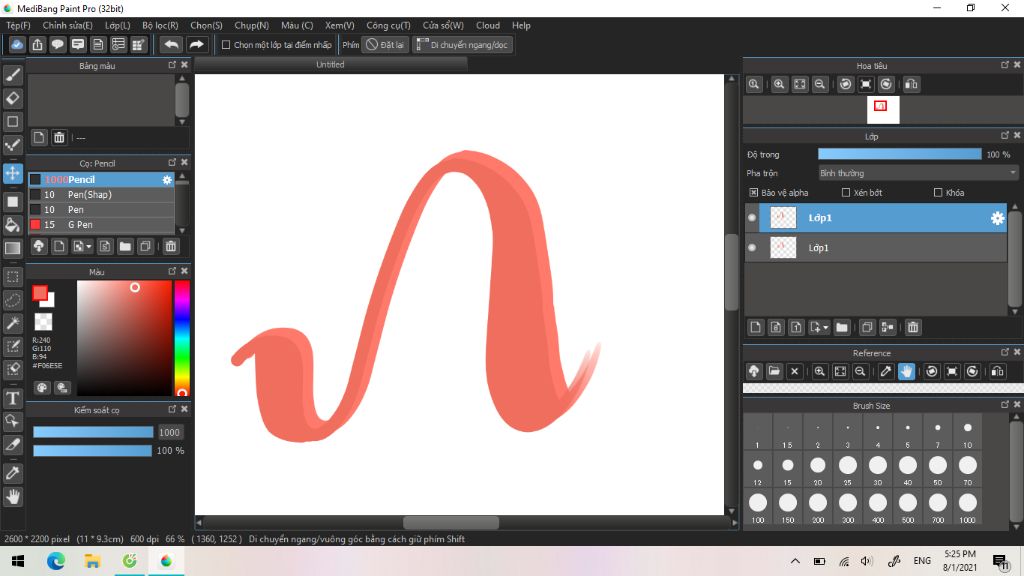Click the Độ trong layer opacity slider
Image resolution: width=1024 pixels, height=576 pixels.
coord(899,154)
